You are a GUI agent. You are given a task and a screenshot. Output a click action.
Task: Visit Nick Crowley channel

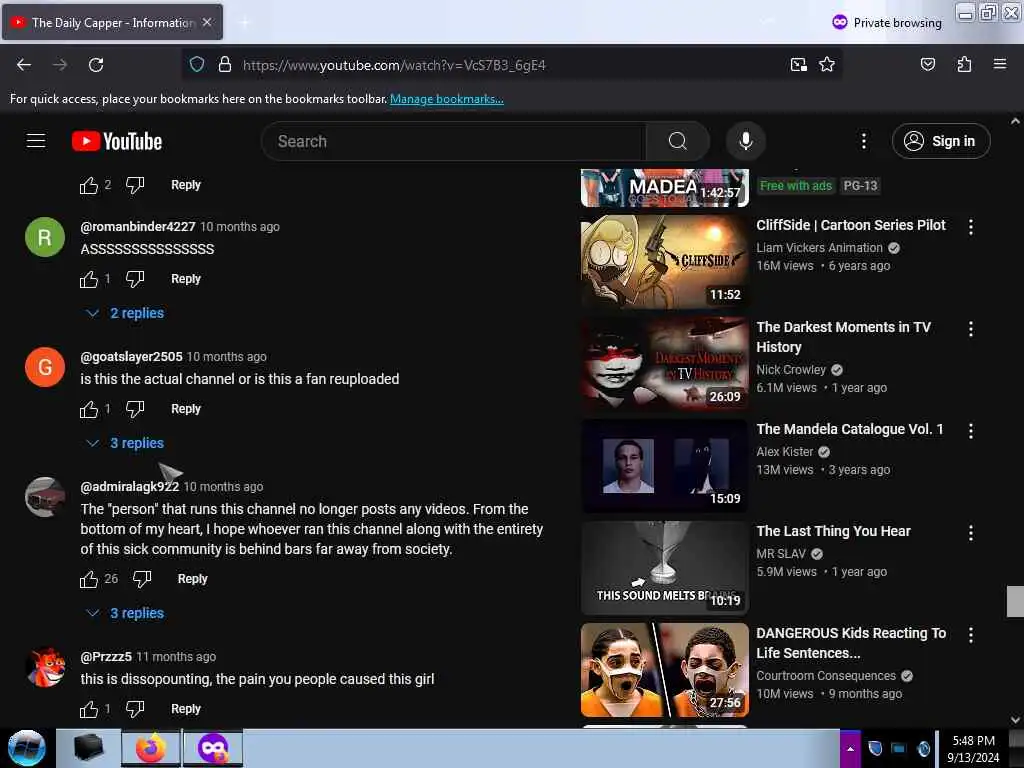pyautogui.click(x=791, y=370)
